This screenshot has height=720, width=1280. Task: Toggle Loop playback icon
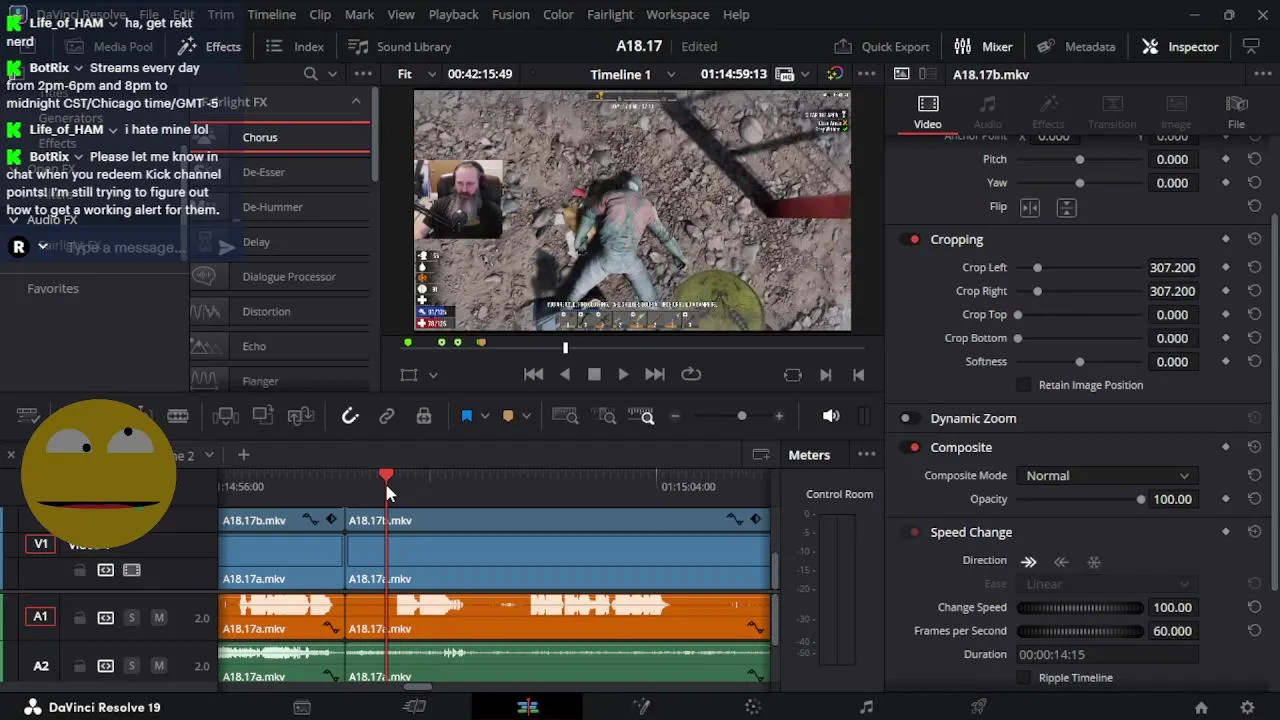pyautogui.click(x=691, y=374)
